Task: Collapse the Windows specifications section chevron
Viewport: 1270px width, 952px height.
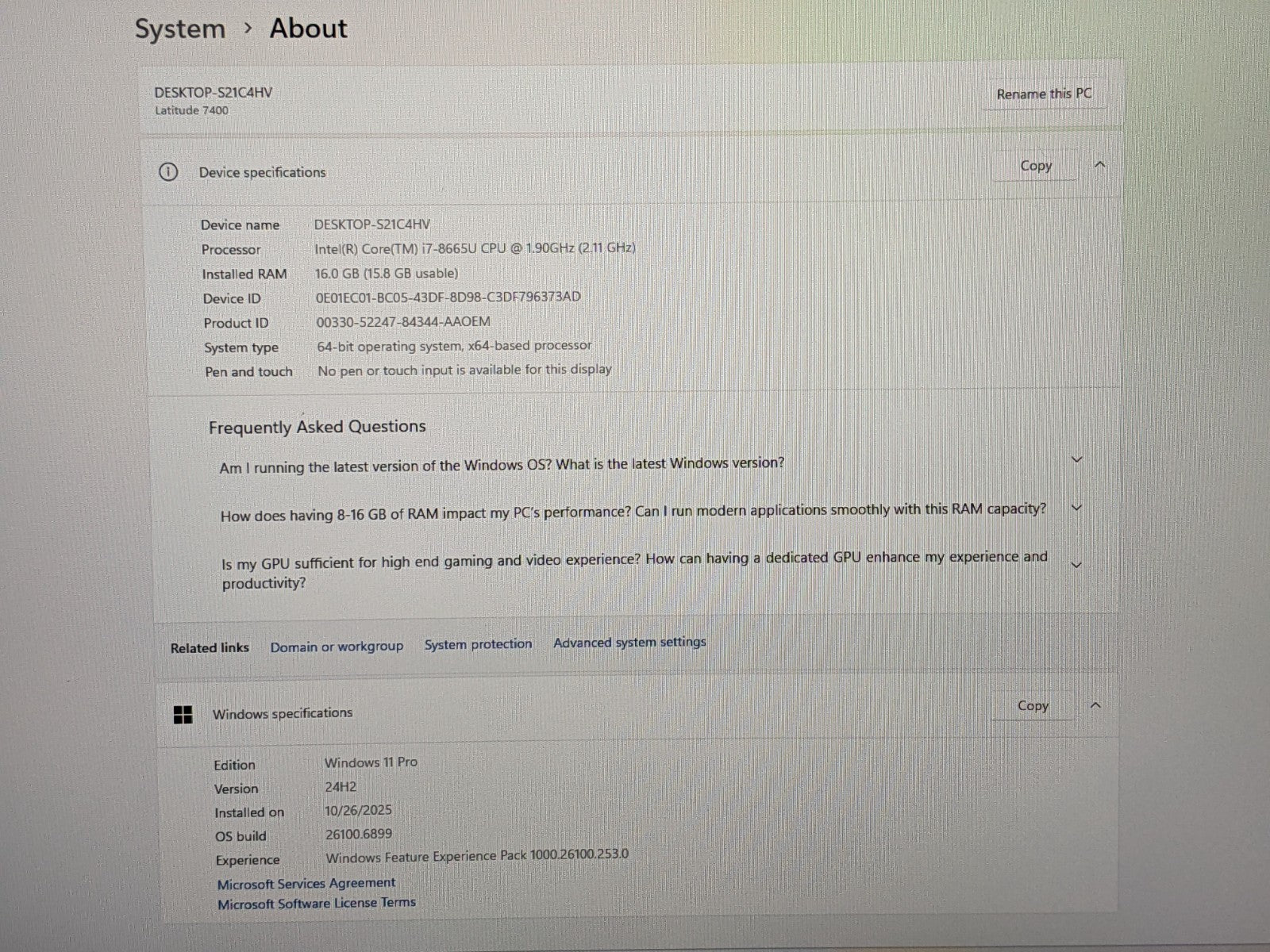Action: 1095,705
